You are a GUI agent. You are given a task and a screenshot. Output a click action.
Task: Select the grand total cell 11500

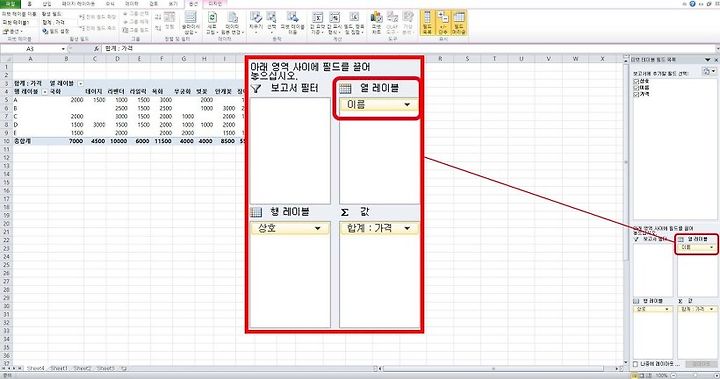click(x=162, y=141)
